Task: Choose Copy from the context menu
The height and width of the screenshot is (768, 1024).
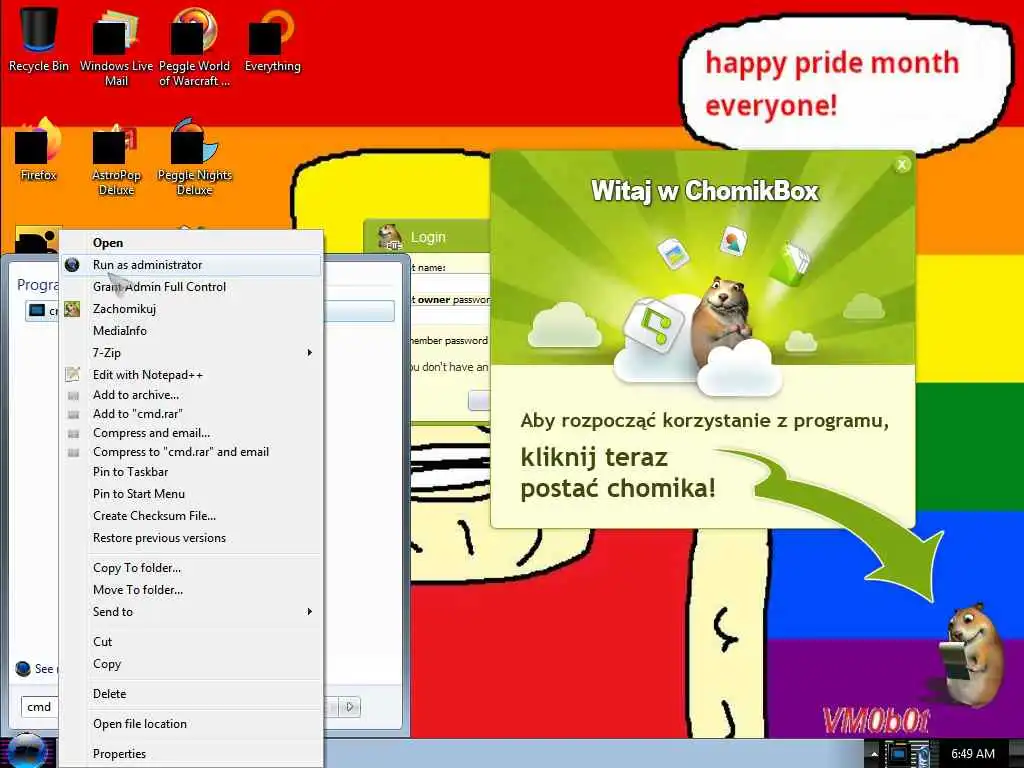Action: 191,664
